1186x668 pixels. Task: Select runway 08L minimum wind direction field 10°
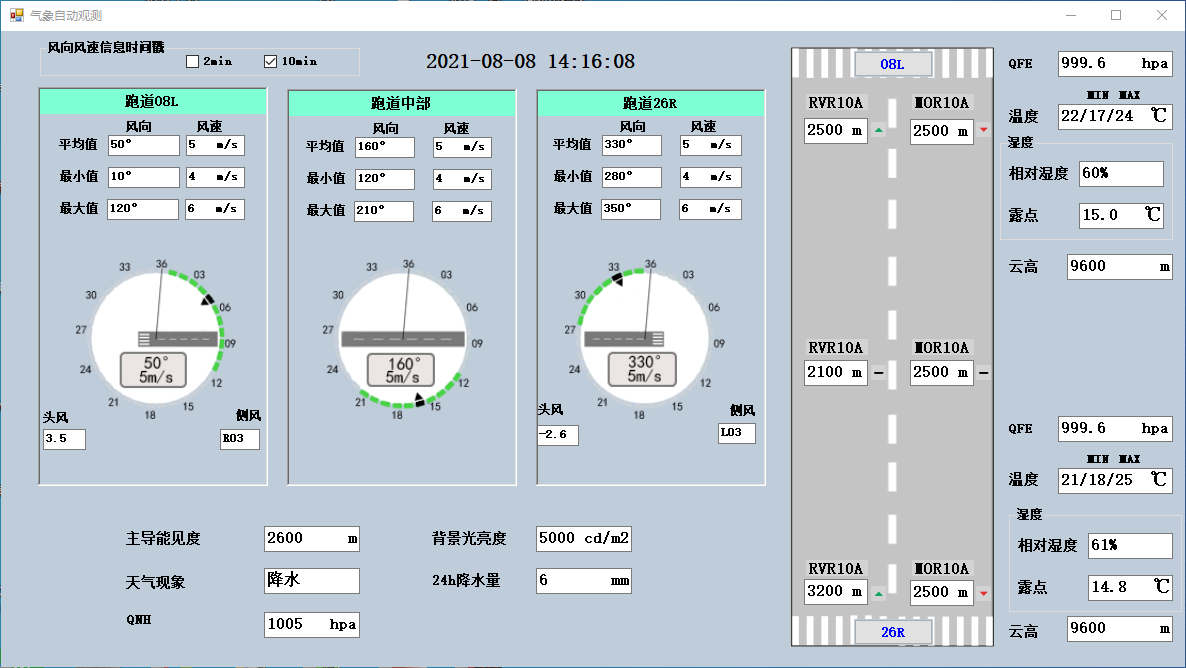pos(144,177)
